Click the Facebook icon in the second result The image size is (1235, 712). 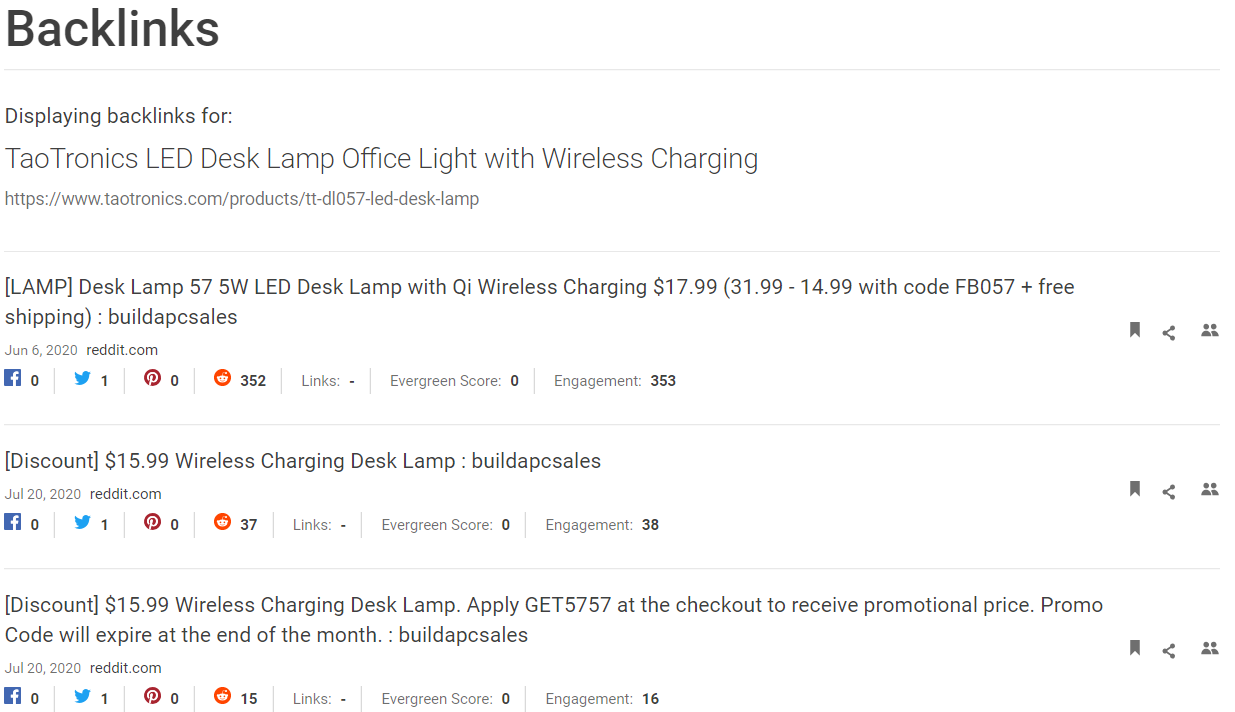(x=13, y=522)
